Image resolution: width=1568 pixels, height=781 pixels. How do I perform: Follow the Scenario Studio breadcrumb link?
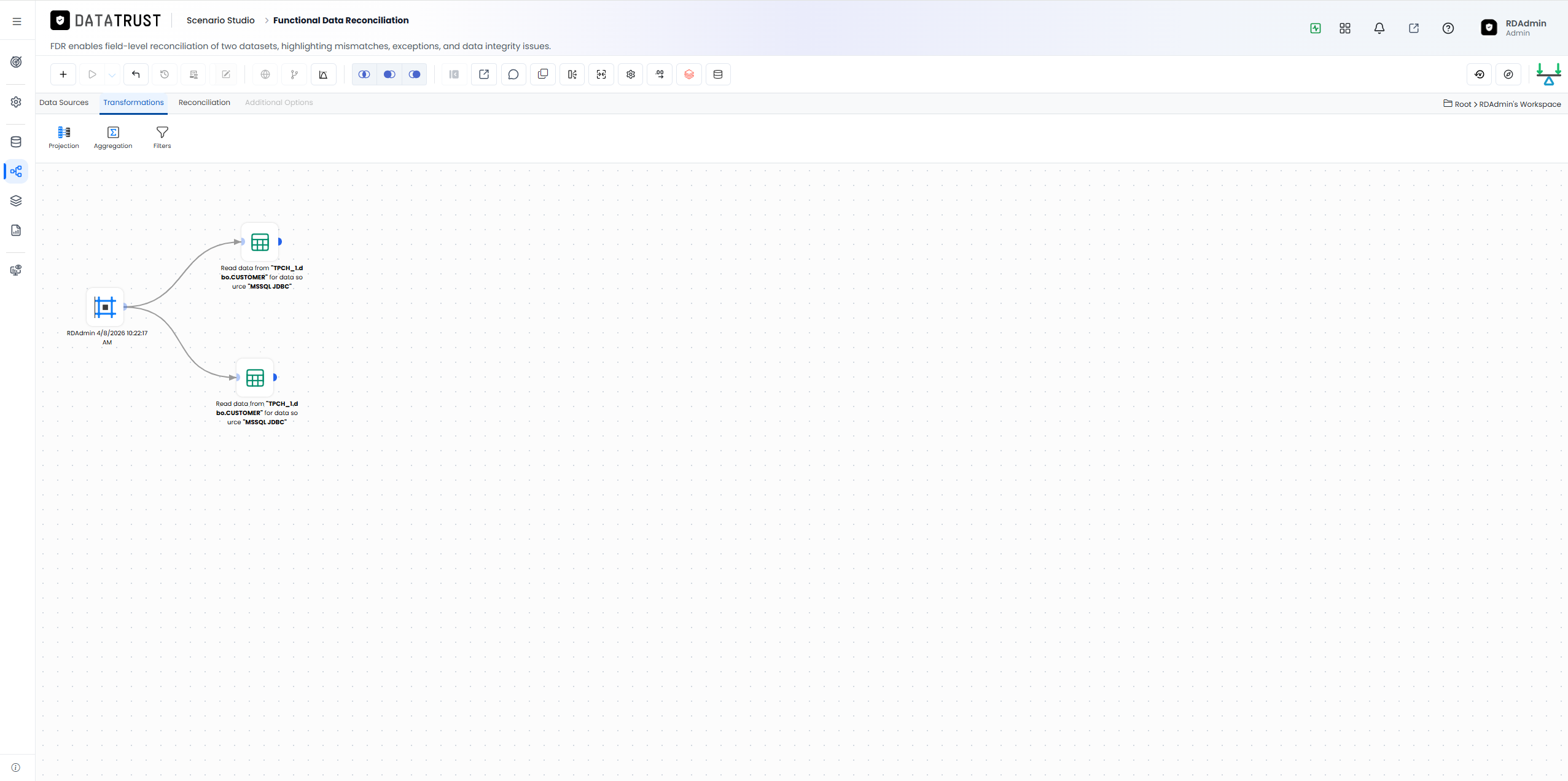pos(220,20)
